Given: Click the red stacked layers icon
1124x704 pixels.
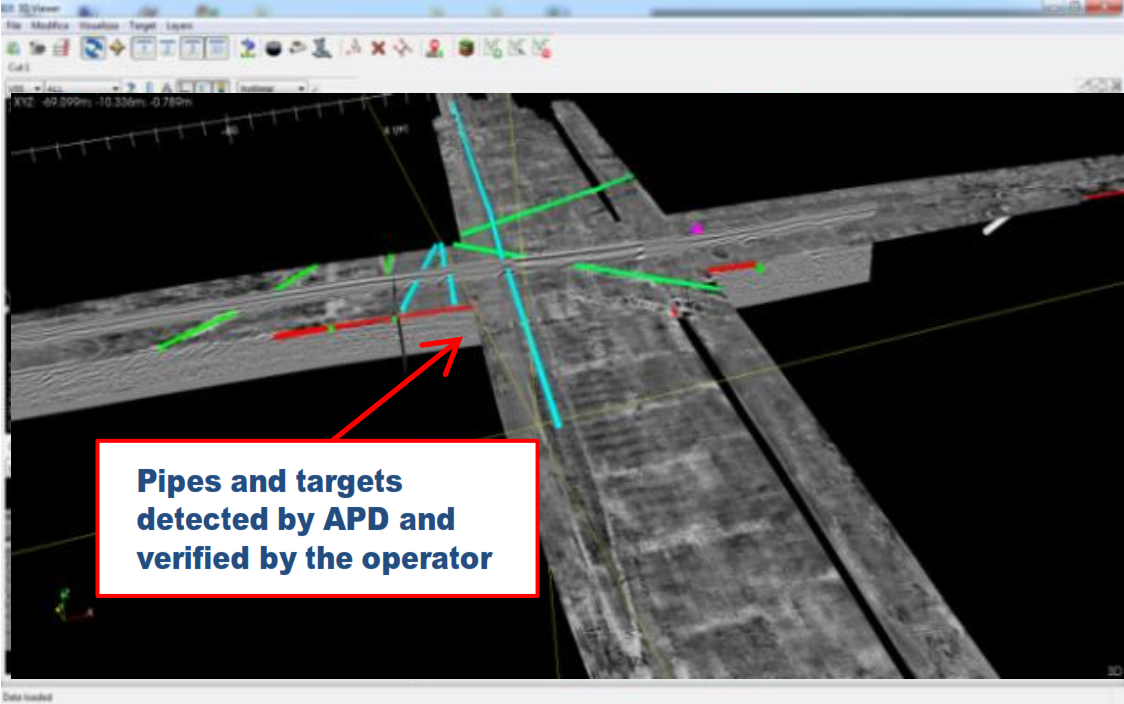Looking at the screenshot, I should pyautogui.click(x=61, y=47).
